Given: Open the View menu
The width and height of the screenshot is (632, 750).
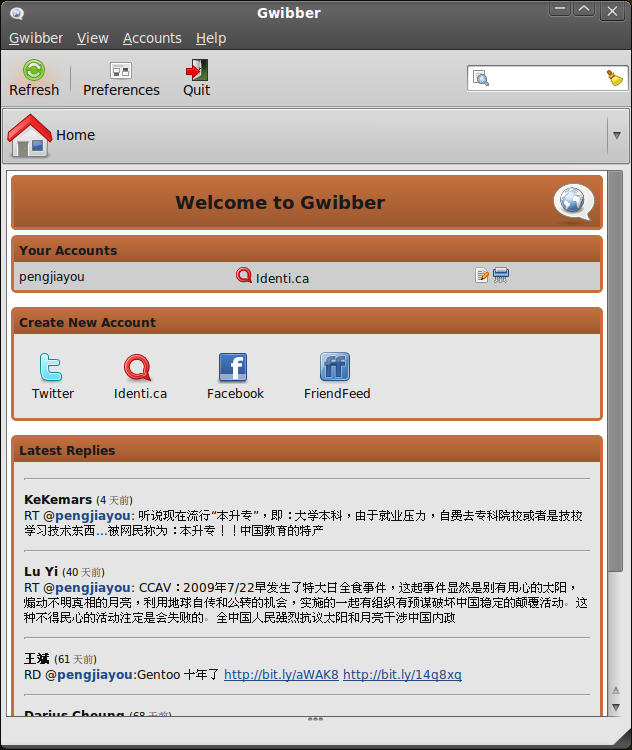Looking at the screenshot, I should [x=93, y=38].
